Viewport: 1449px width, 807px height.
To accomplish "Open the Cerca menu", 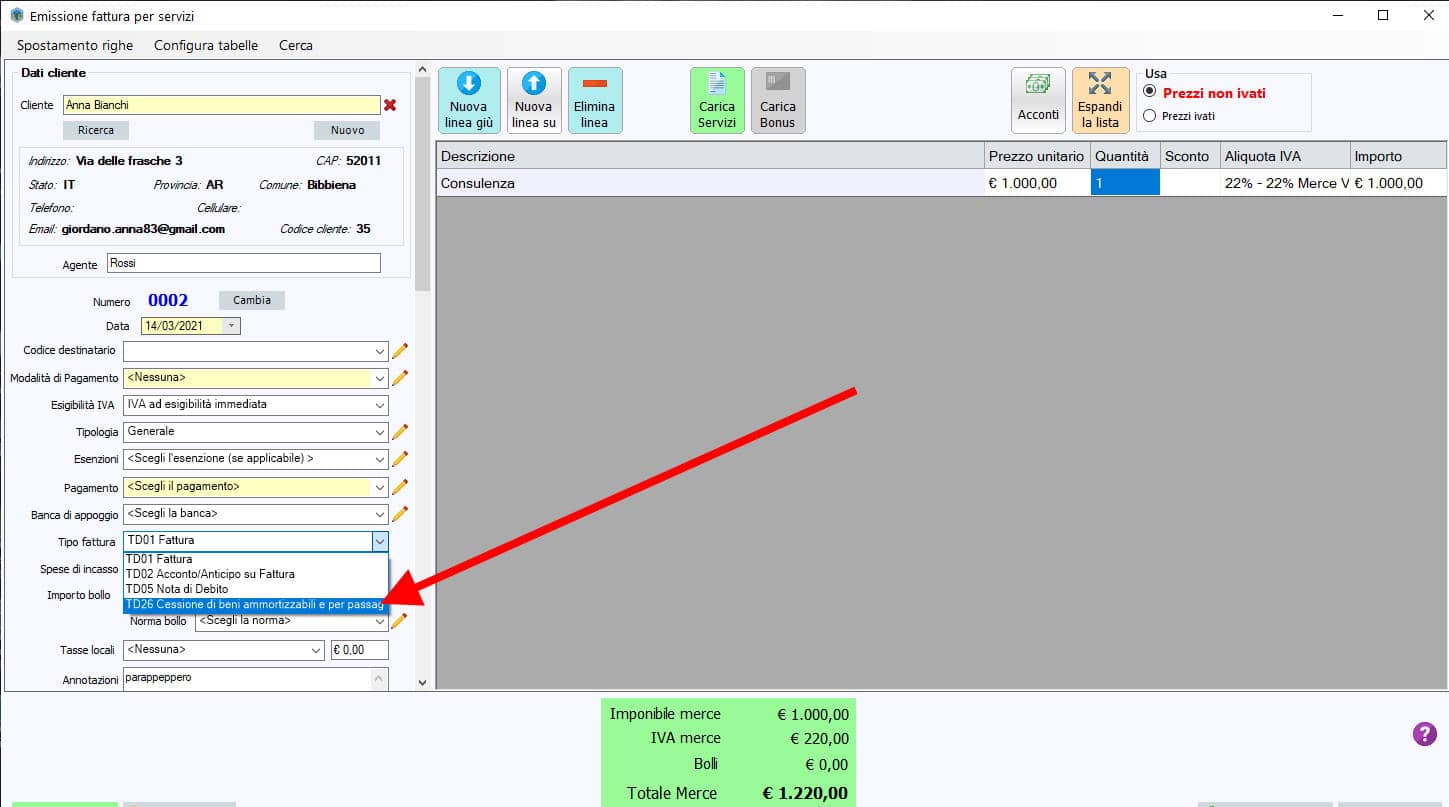I will coord(296,45).
